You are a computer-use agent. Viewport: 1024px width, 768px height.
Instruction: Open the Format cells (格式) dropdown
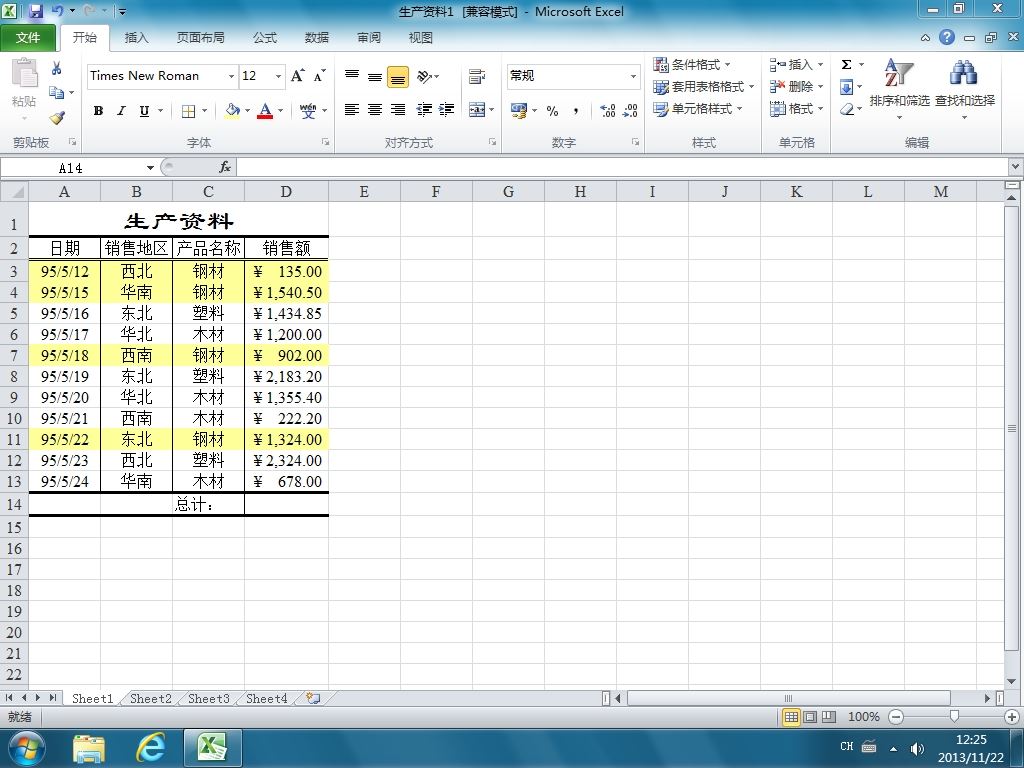[820, 108]
